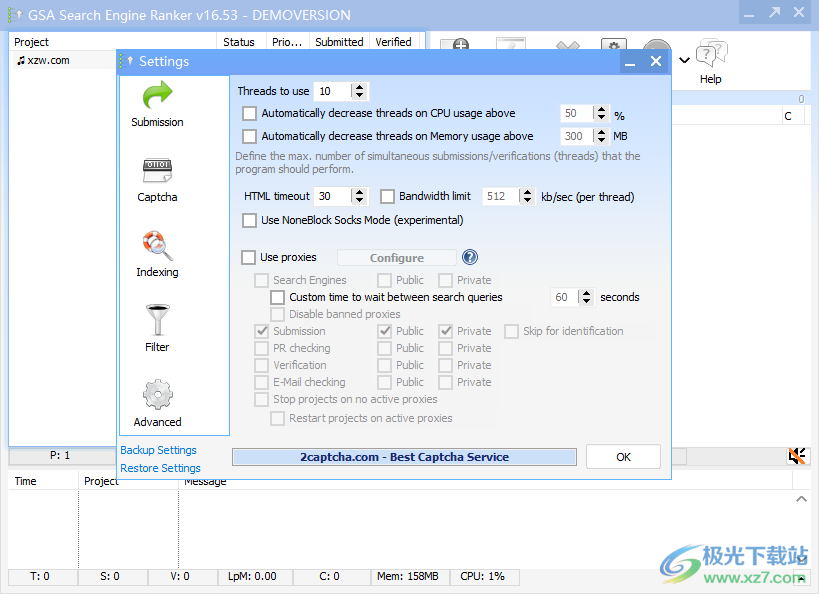Decrease Memory usage MB spinner
Screen dimensions: 819x594
601,140
